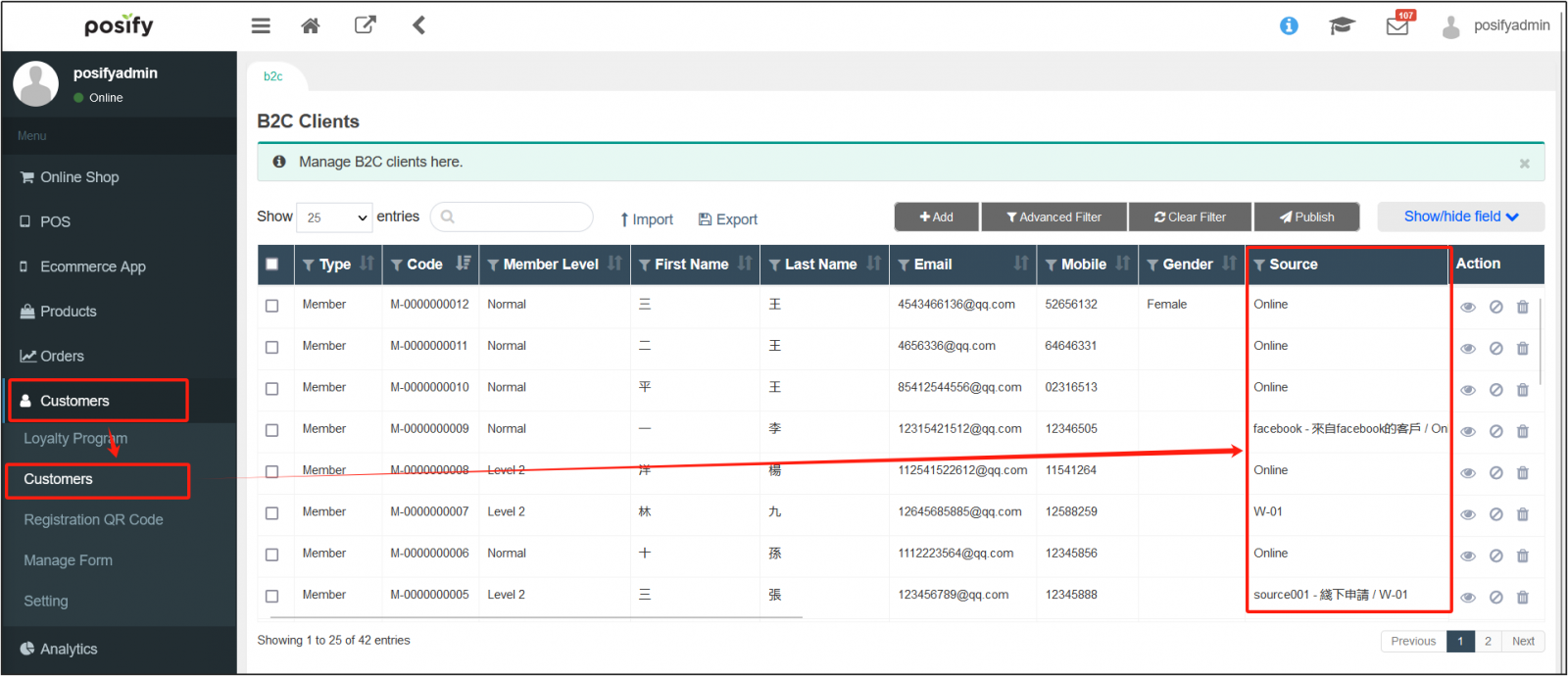
Task: Go to home via house icon
Action: click(311, 25)
